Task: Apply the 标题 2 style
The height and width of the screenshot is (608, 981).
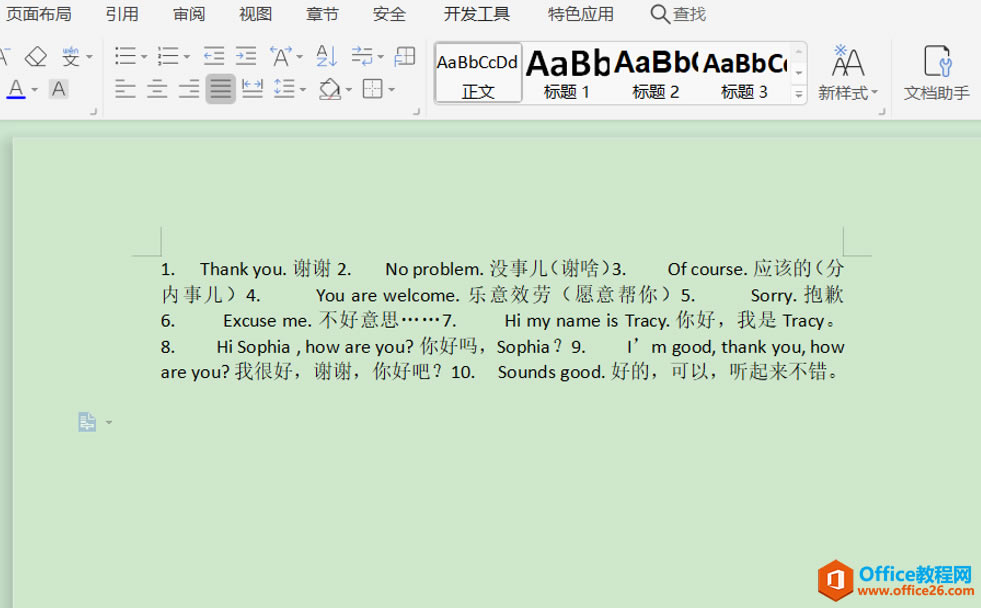Action: pos(655,73)
